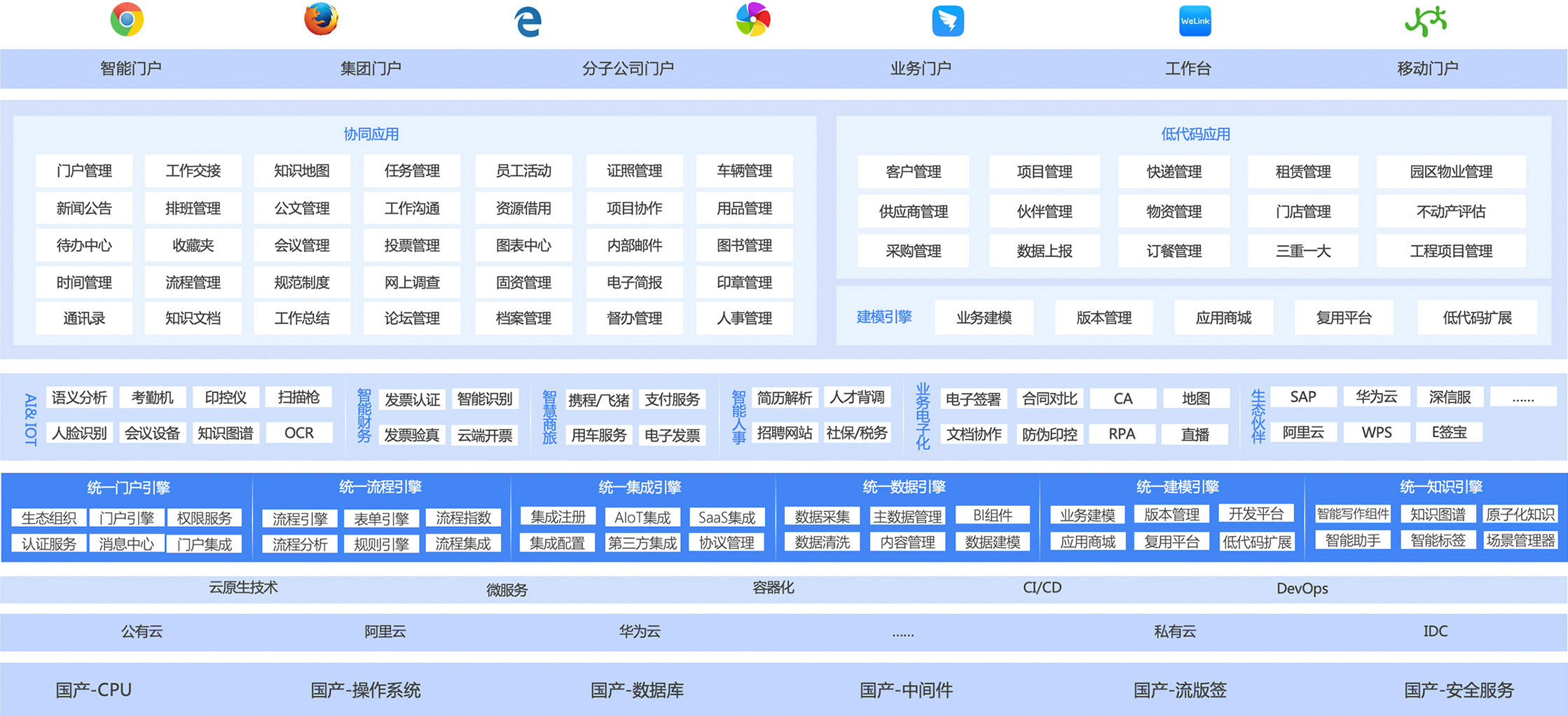Click the Firefox browser icon
Viewport: 1568px width, 716px height.
click(x=321, y=20)
